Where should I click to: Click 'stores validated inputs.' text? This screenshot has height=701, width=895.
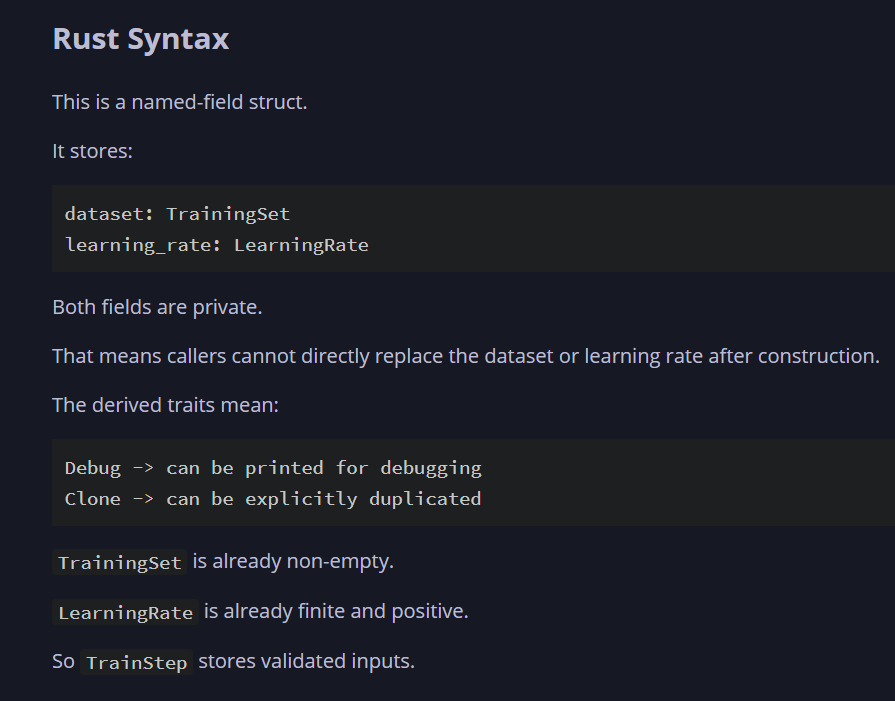307,661
